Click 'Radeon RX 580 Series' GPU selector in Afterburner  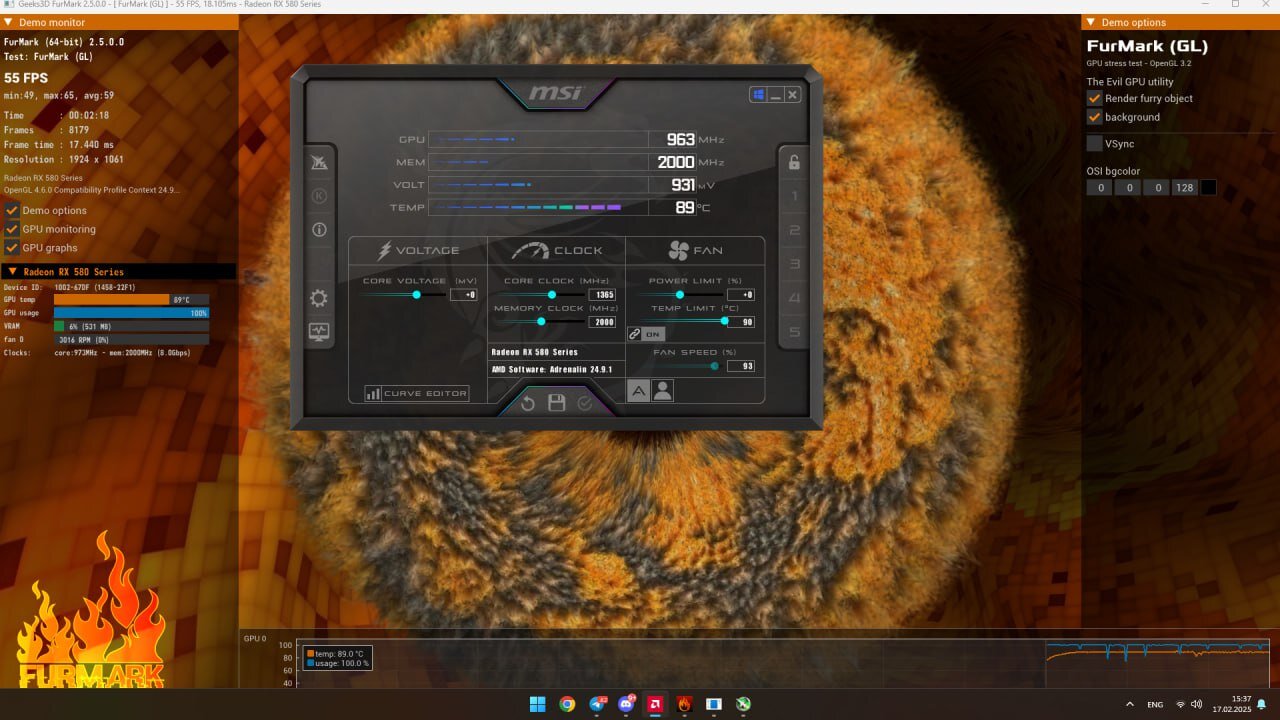(x=556, y=352)
